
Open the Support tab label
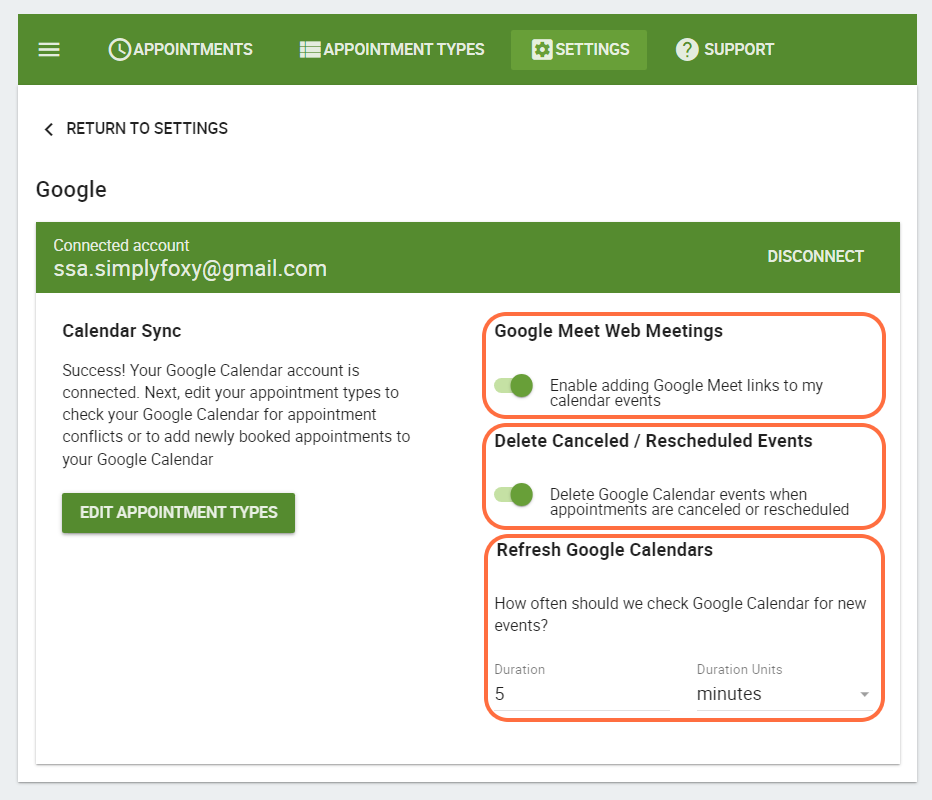pyautogui.click(x=739, y=49)
